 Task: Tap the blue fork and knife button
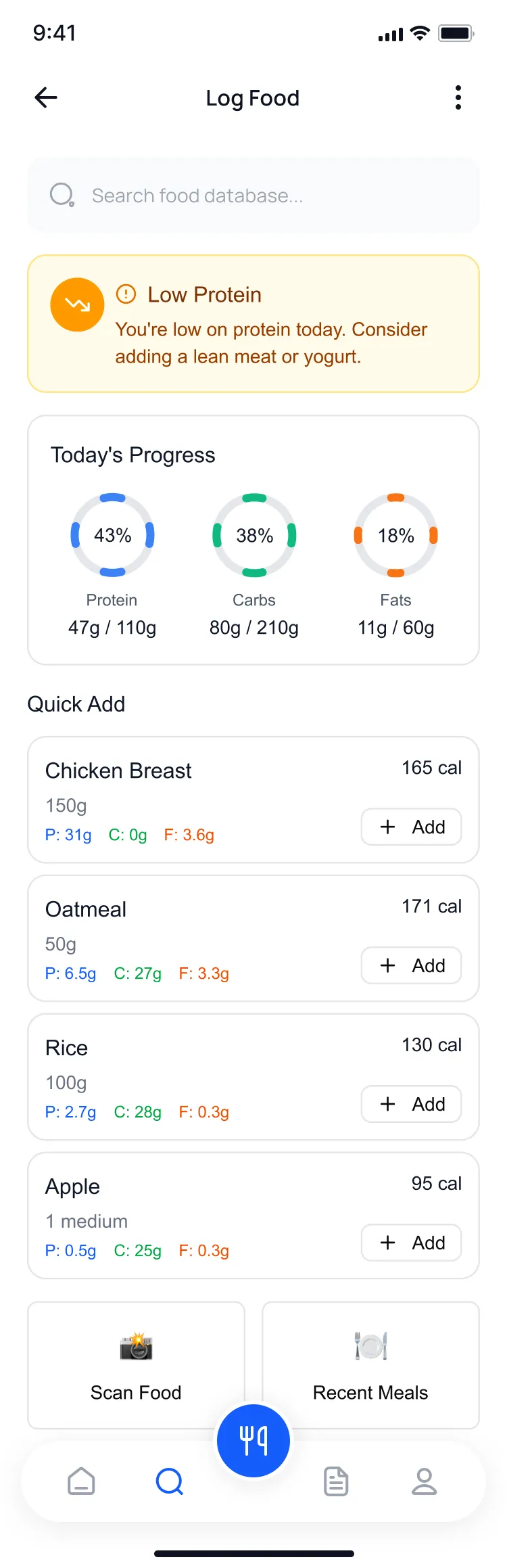[x=254, y=1441]
